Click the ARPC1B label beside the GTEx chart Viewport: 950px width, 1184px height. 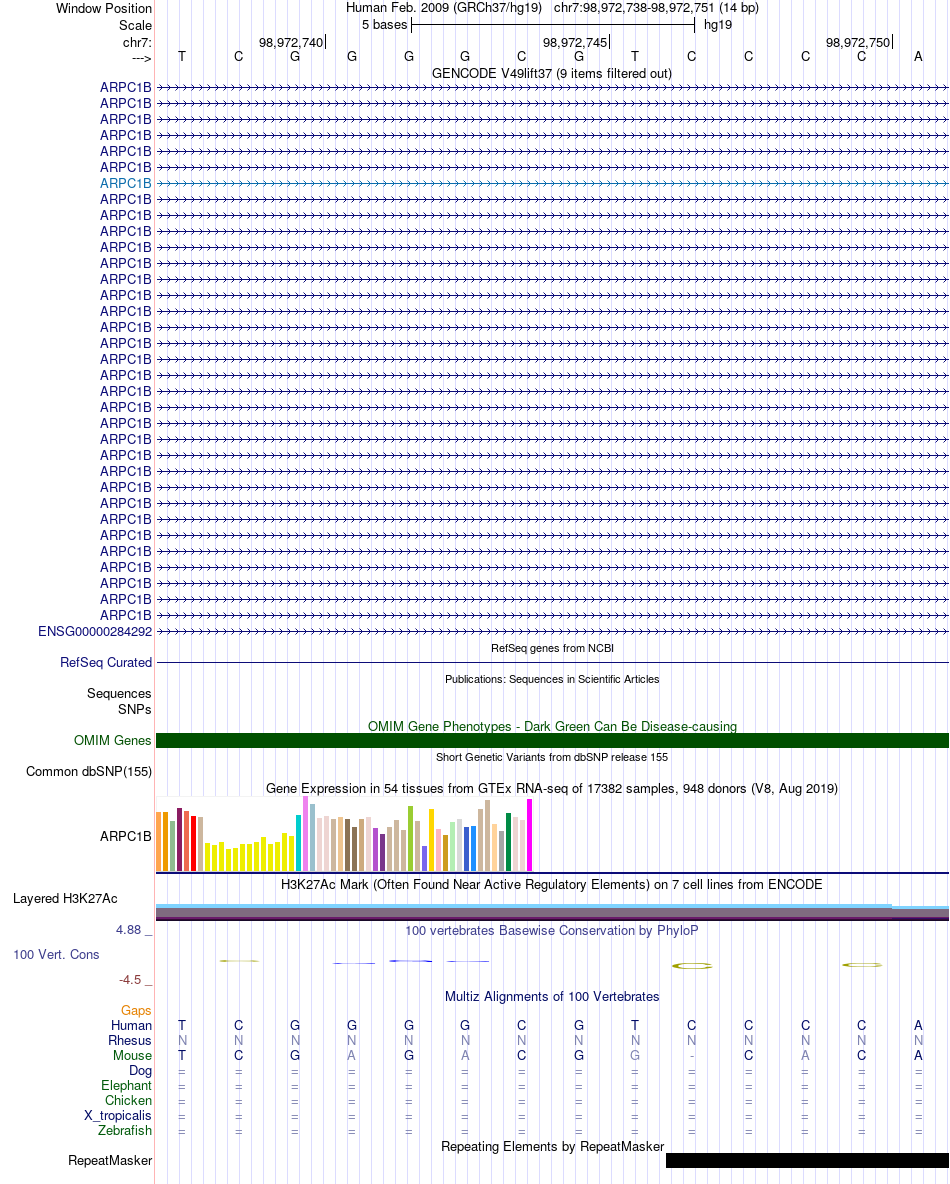(125, 836)
